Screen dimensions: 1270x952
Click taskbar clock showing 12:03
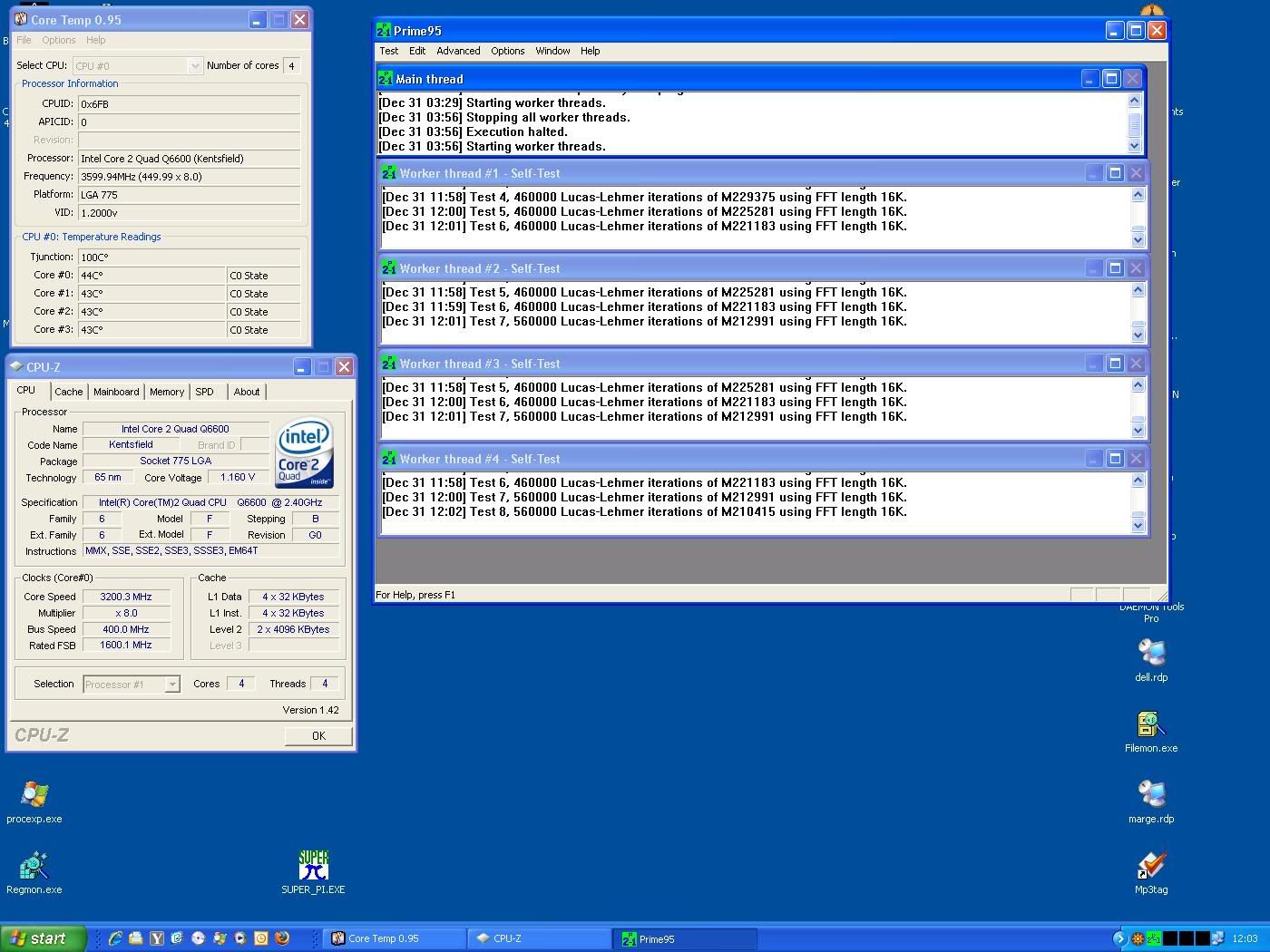coord(1245,938)
